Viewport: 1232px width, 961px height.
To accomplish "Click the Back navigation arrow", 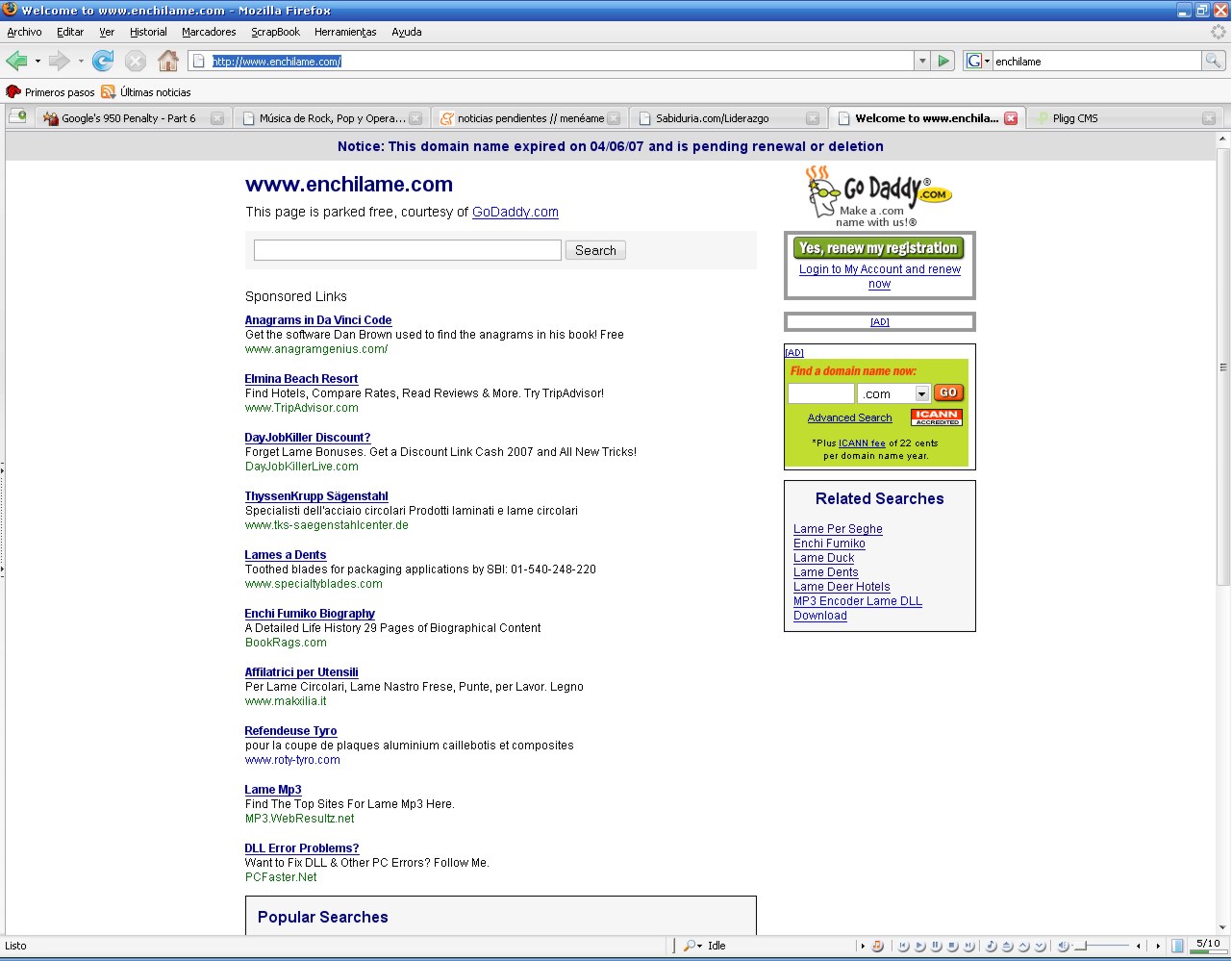I will [x=16, y=62].
